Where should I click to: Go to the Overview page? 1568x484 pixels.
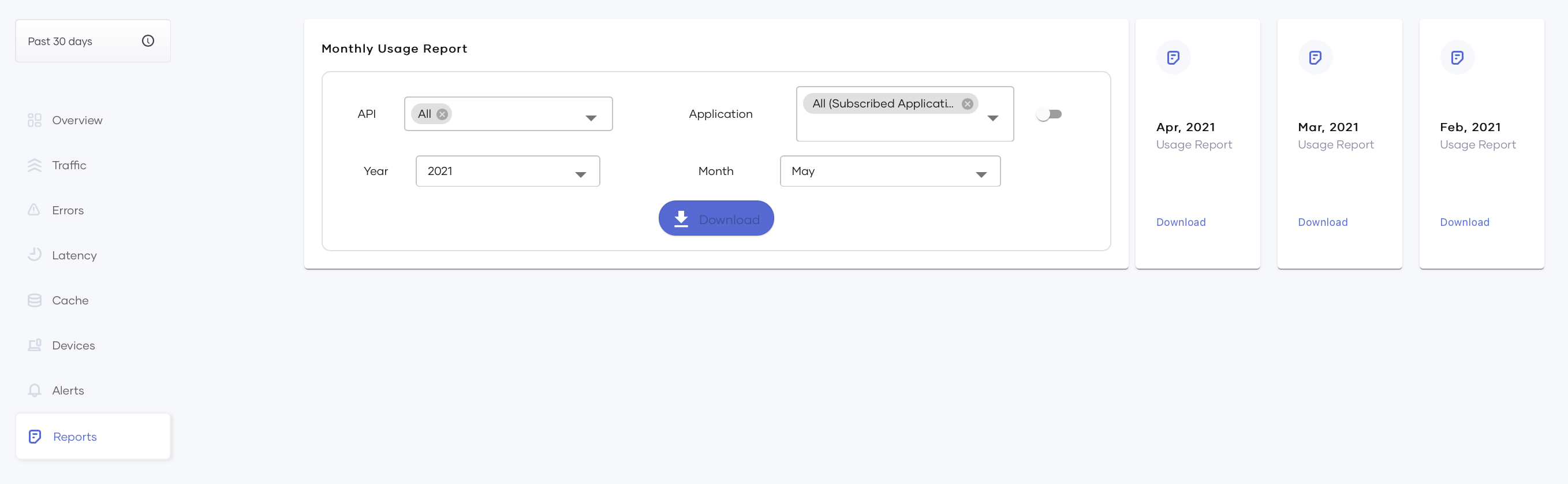(77, 121)
